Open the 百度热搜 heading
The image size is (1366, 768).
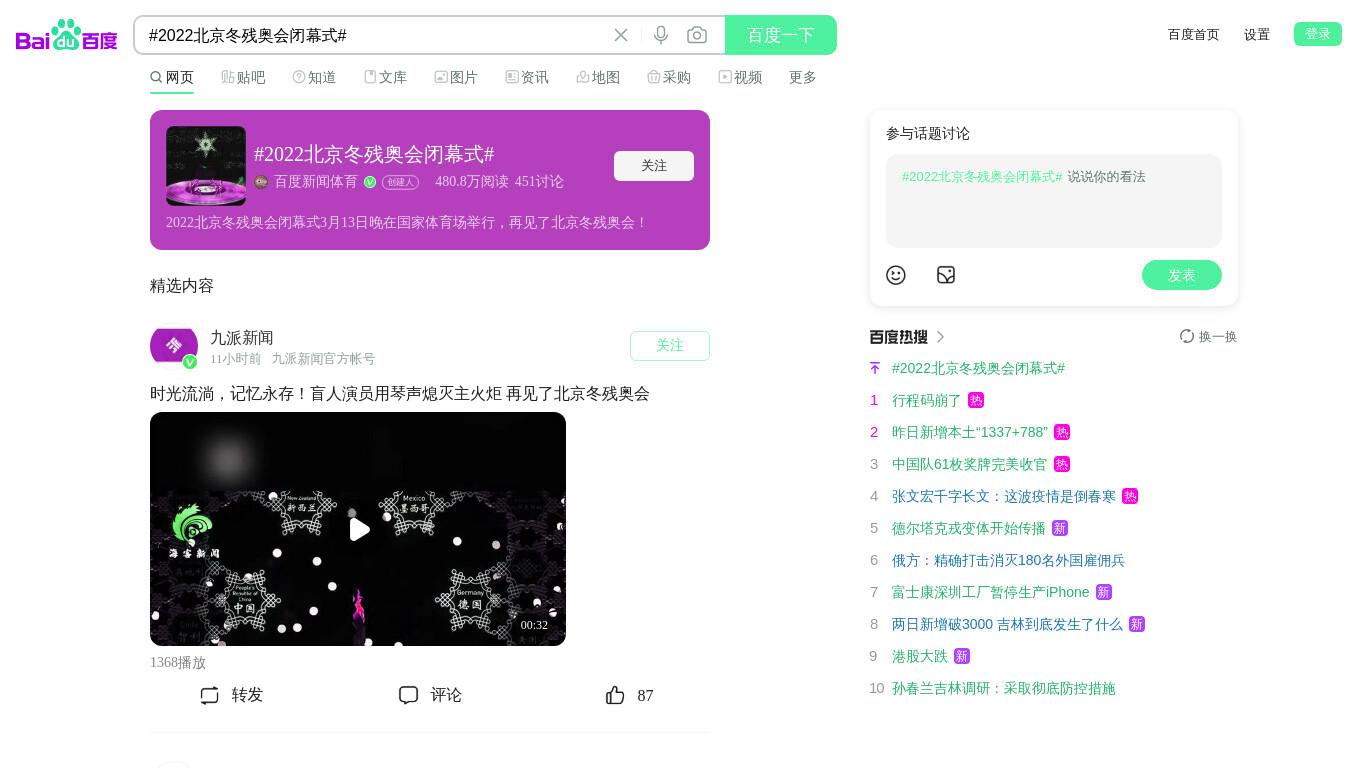899,337
